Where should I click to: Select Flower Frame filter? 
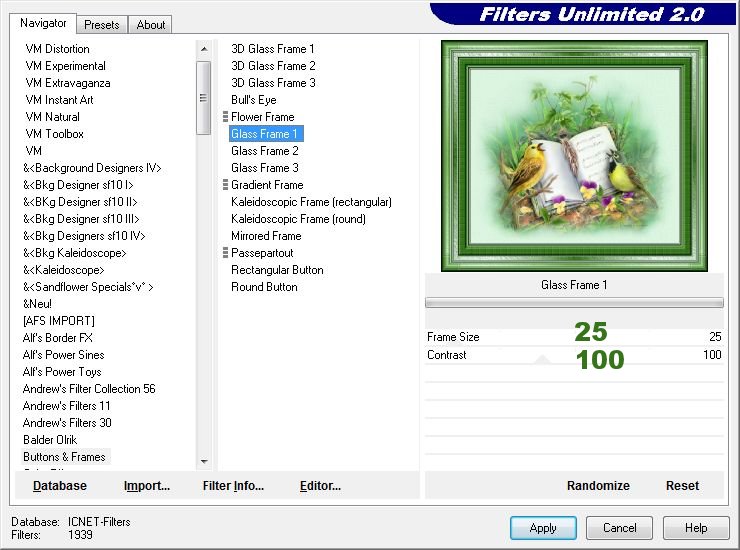[x=262, y=117]
